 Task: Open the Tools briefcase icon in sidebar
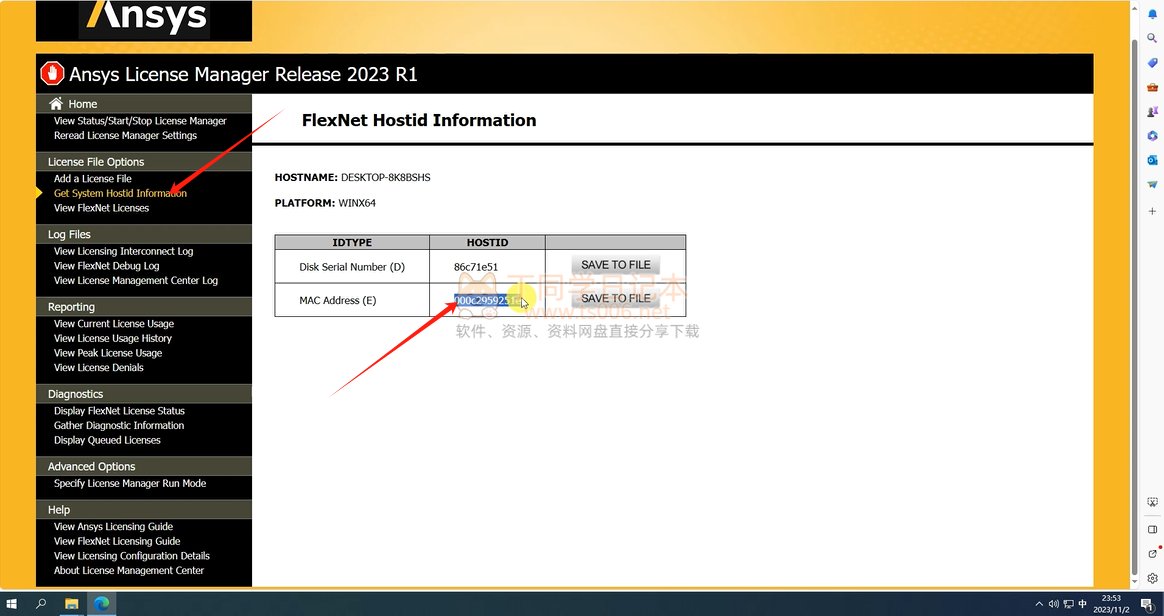1152,87
